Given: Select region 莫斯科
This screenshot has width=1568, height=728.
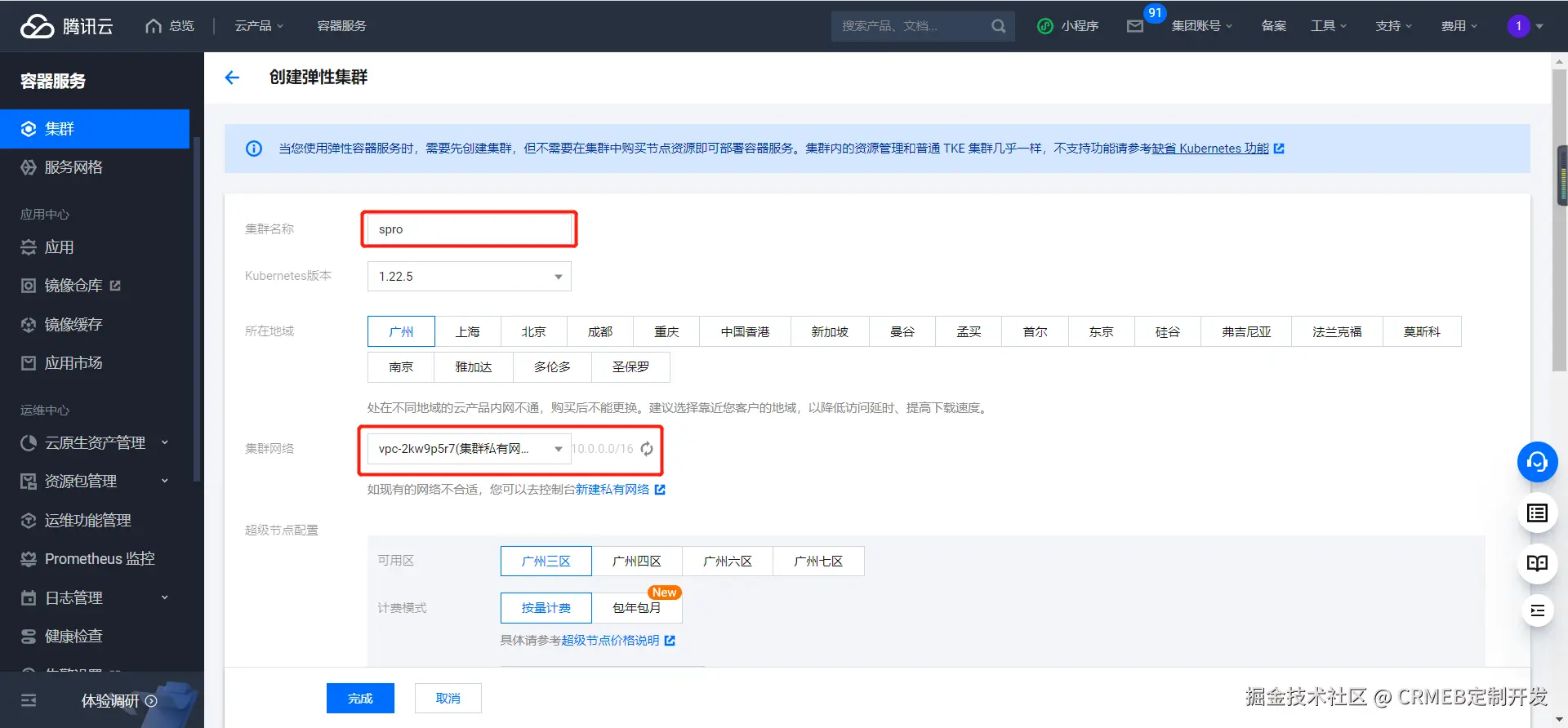Looking at the screenshot, I should pyautogui.click(x=1422, y=332).
